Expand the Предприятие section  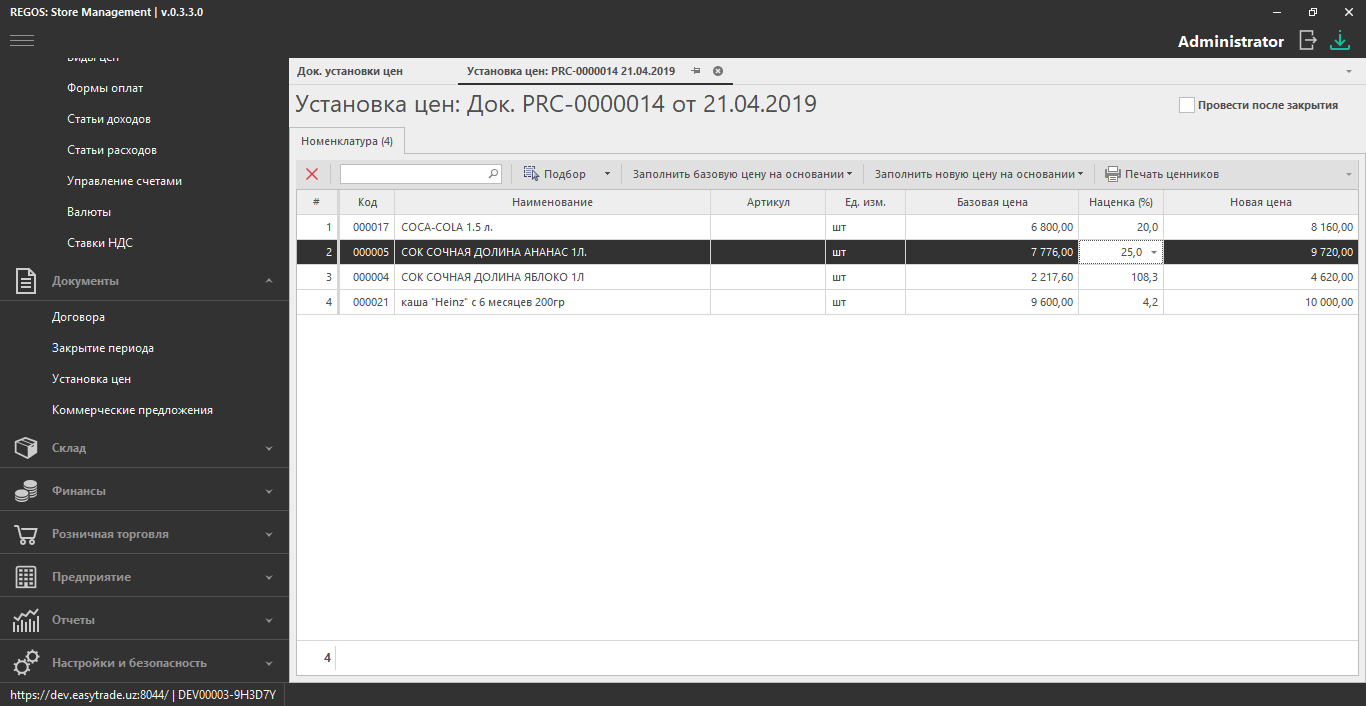[269, 578]
